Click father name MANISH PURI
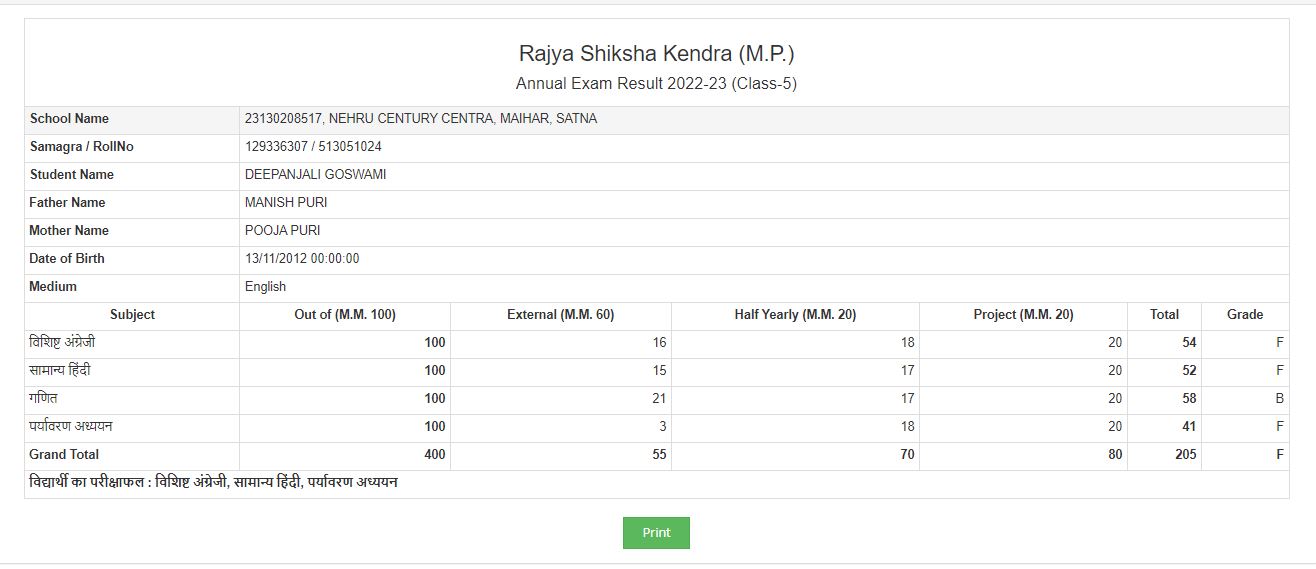This screenshot has width=1316, height=569. [x=286, y=203]
